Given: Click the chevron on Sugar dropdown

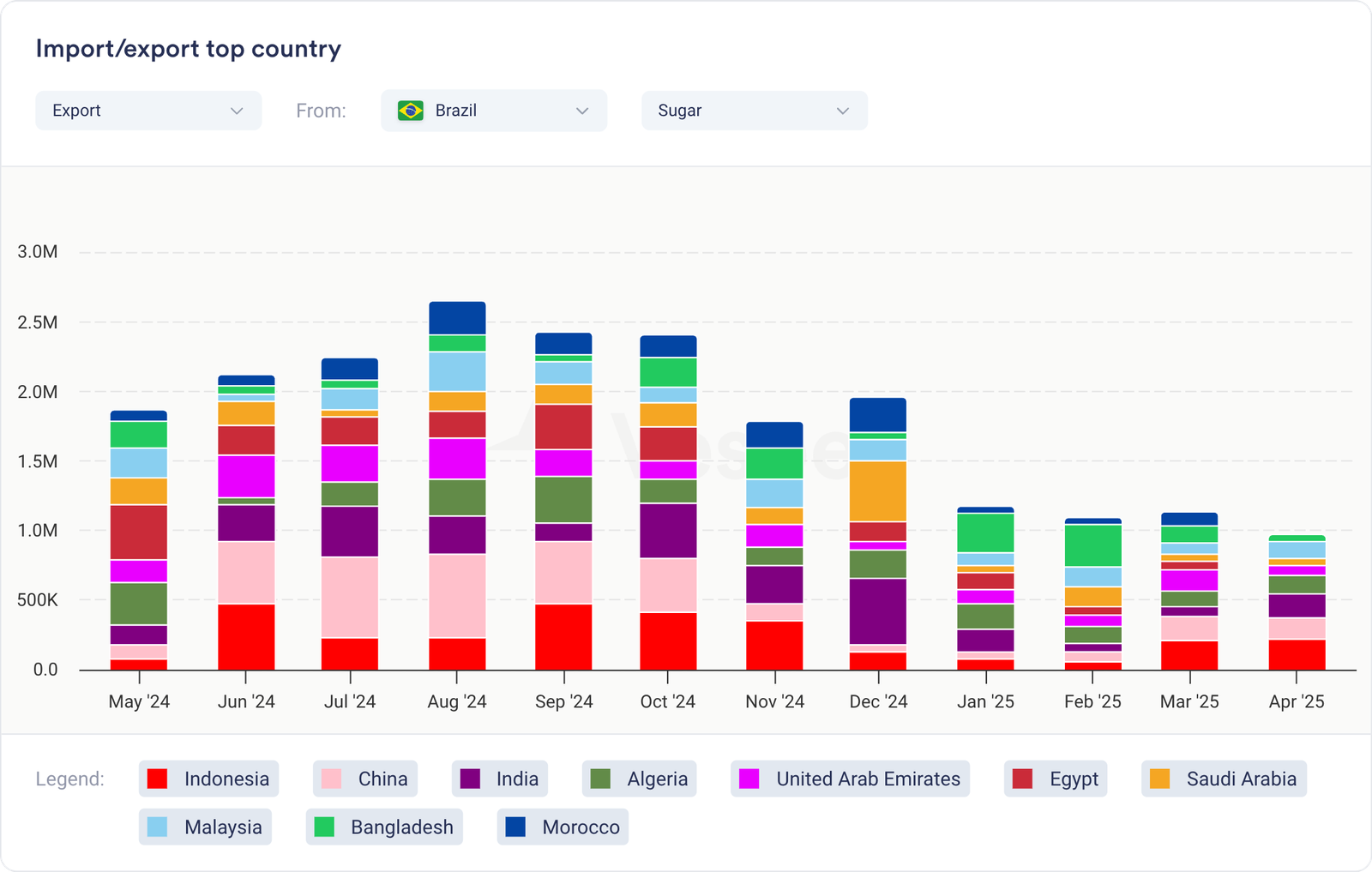Looking at the screenshot, I should [842, 111].
